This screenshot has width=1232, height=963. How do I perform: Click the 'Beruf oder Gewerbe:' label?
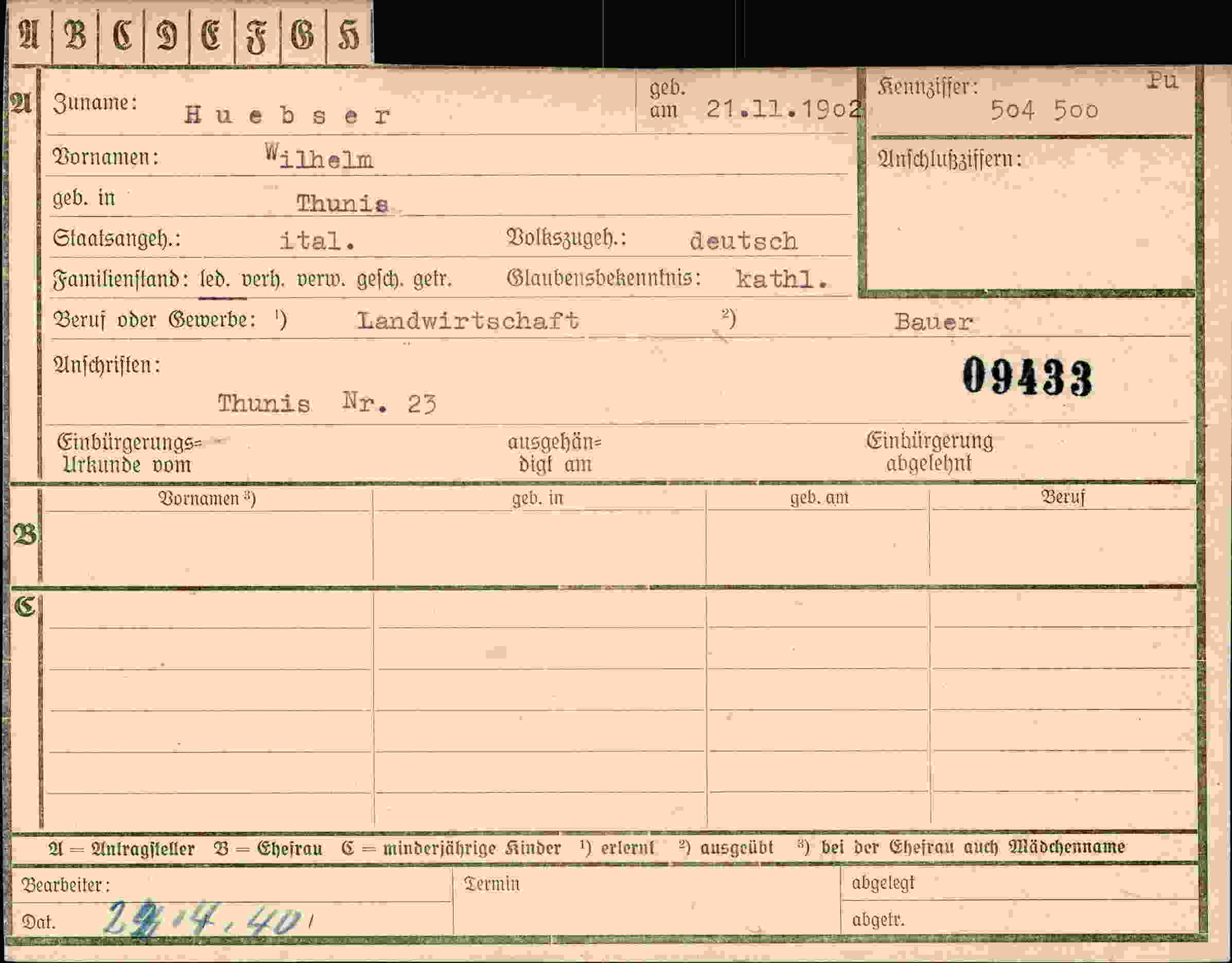point(154,319)
